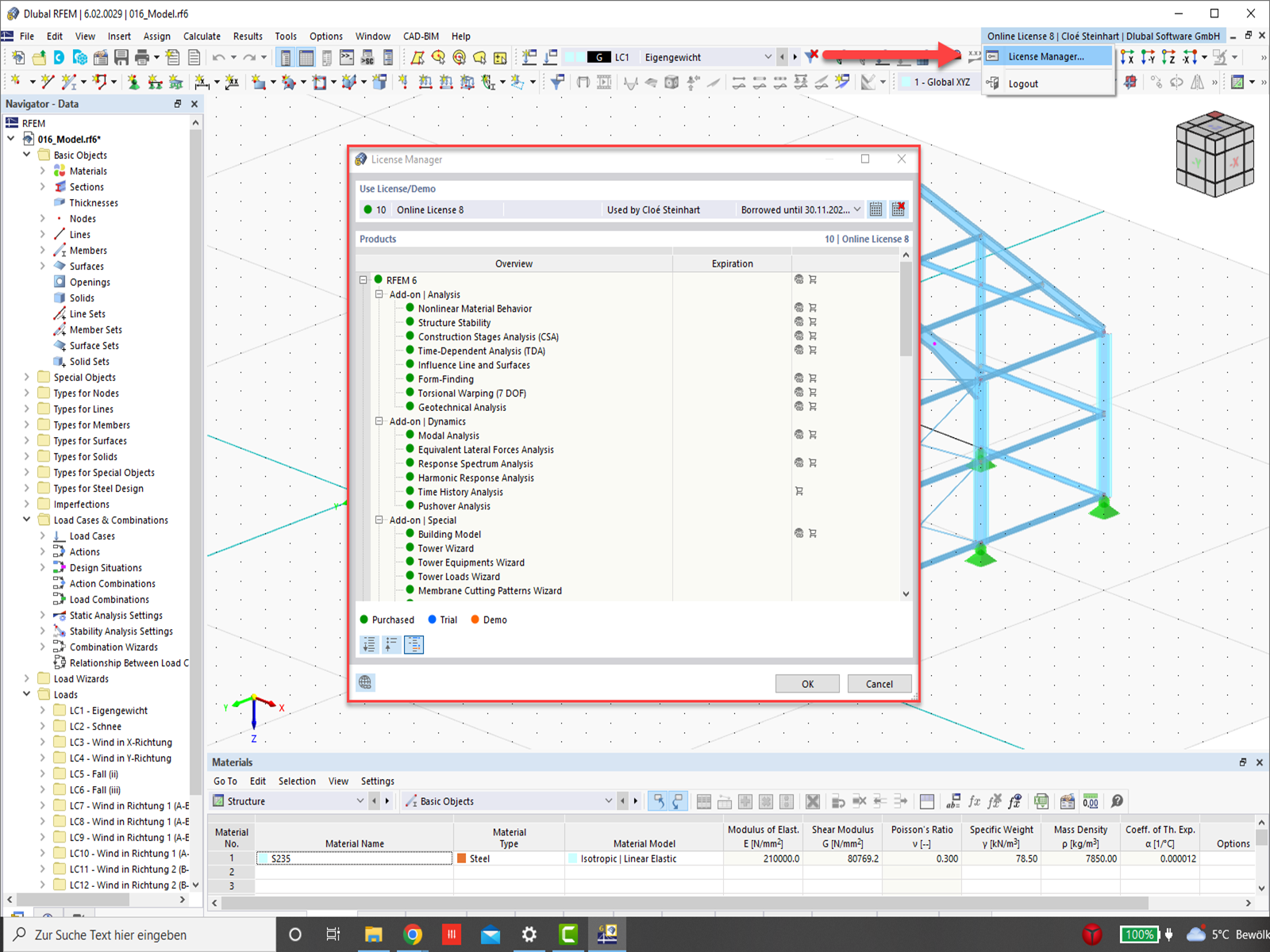Image resolution: width=1270 pixels, height=952 pixels.
Task: Click the Windows search box in taskbar
Action: [x=139, y=935]
